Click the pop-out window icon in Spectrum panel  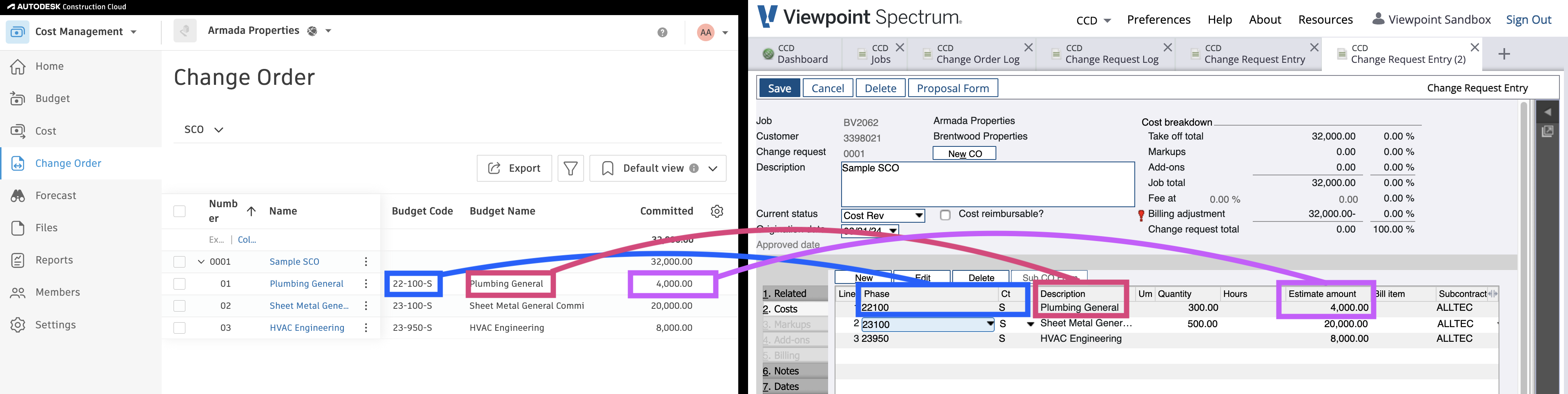point(1547,131)
